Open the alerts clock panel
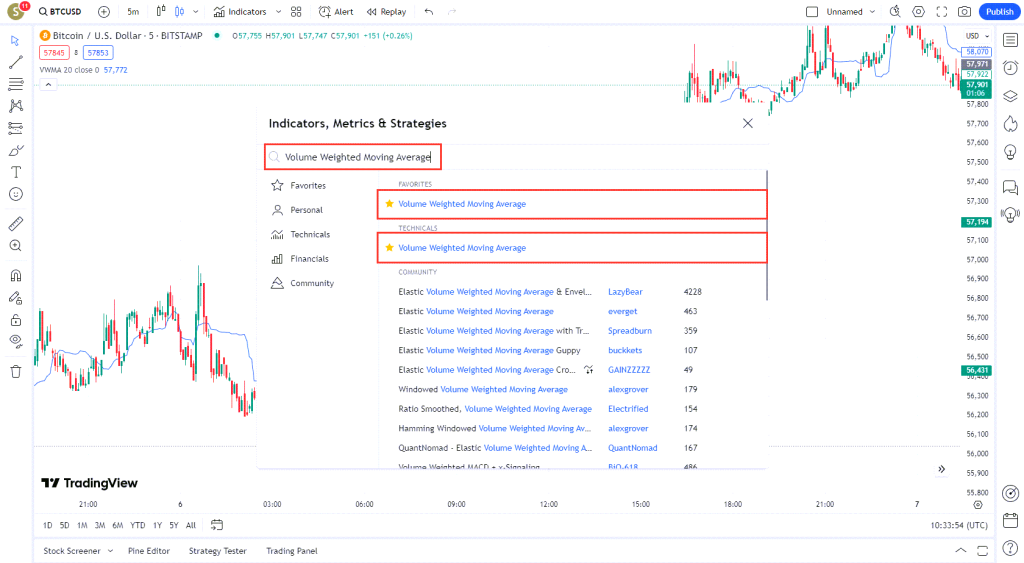Image resolution: width=1024 pixels, height=563 pixels. pyautogui.click(x=1010, y=68)
